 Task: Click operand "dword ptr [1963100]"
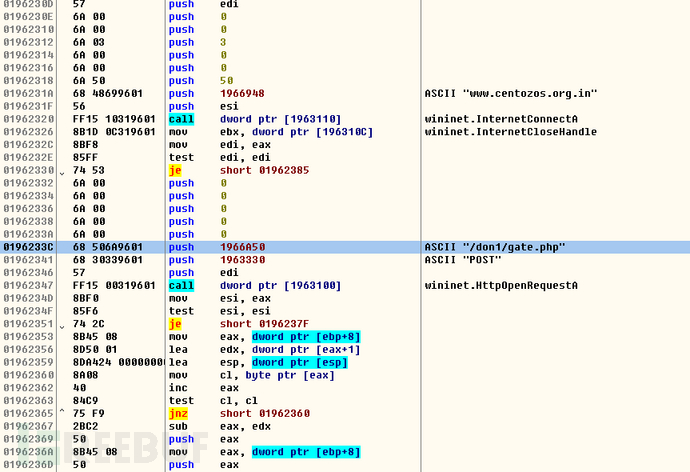pos(280,285)
